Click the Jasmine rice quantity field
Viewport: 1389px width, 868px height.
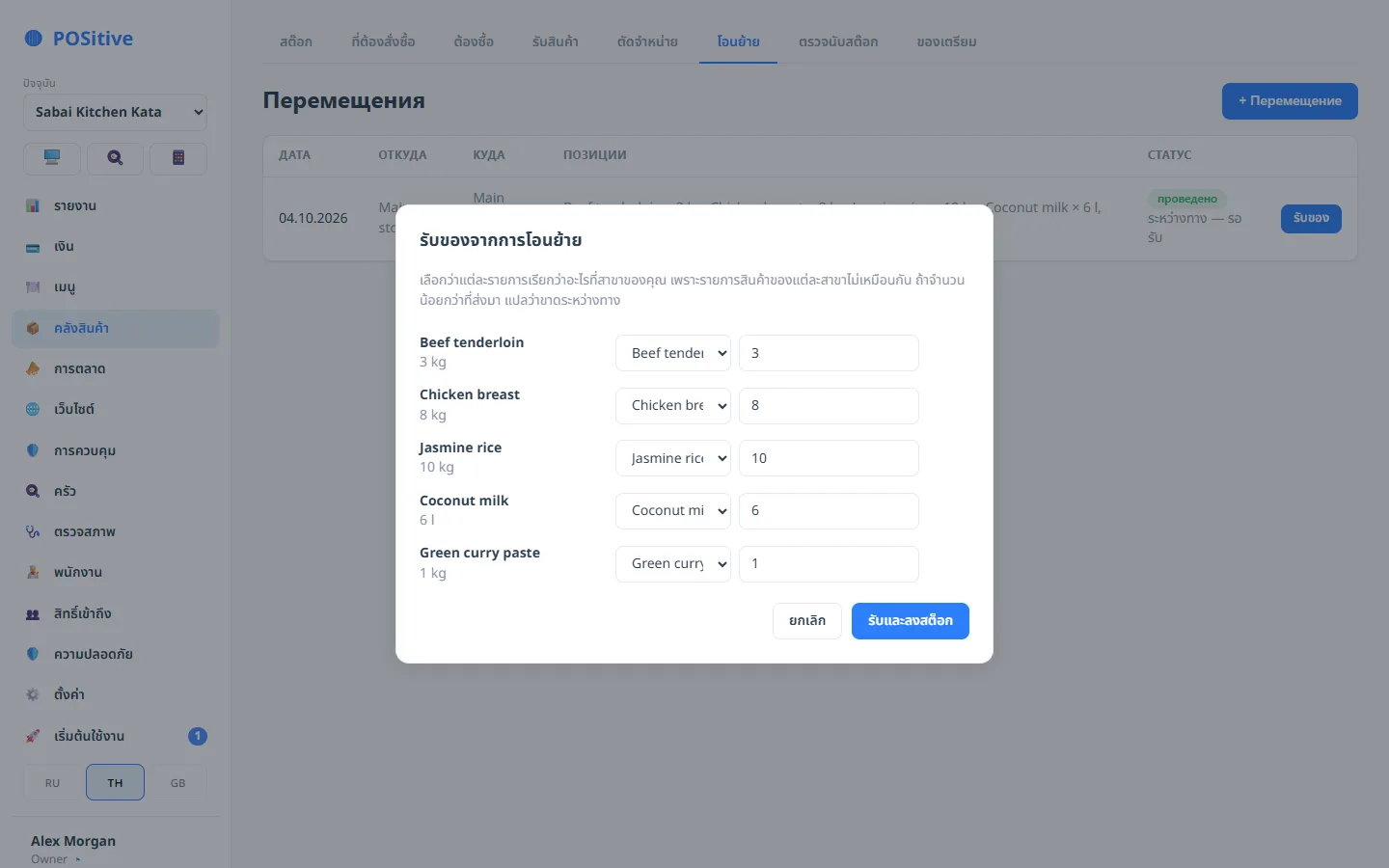pos(829,458)
